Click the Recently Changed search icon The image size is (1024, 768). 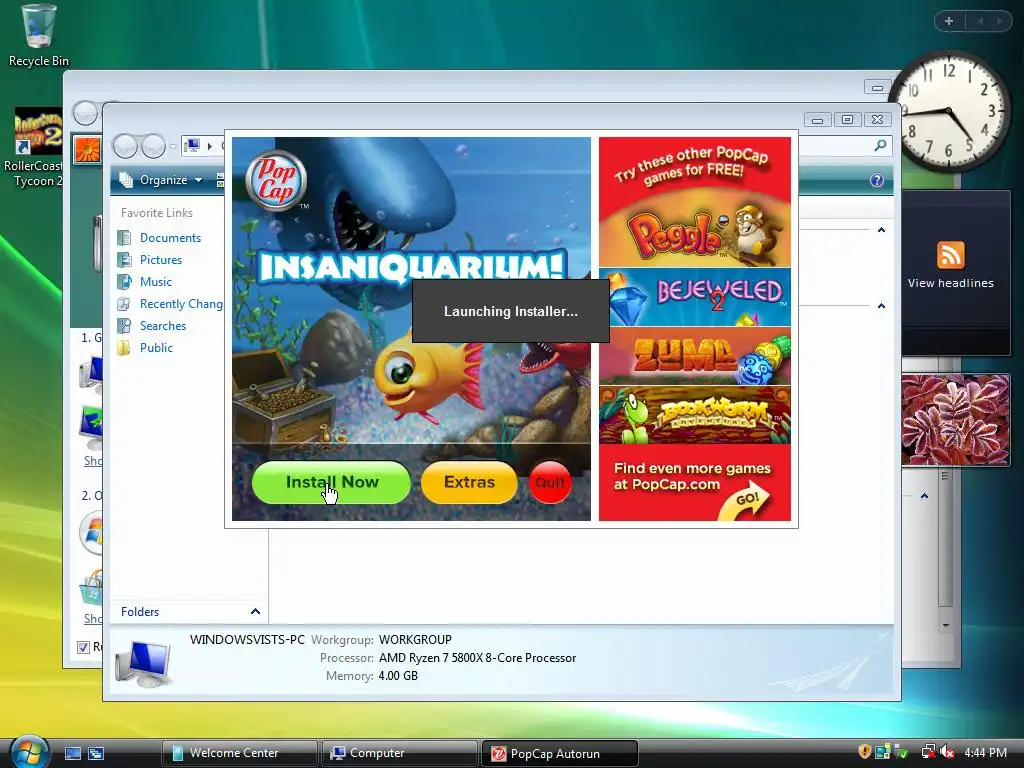click(x=124, y=304)
